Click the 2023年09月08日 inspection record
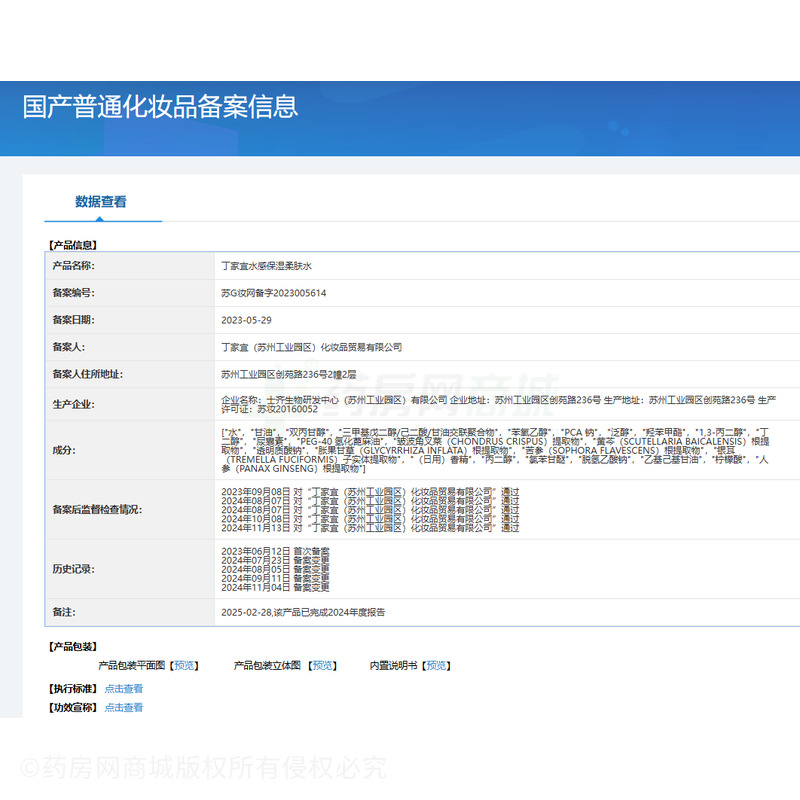The image size is (800, 800). (x=369, y=492)
